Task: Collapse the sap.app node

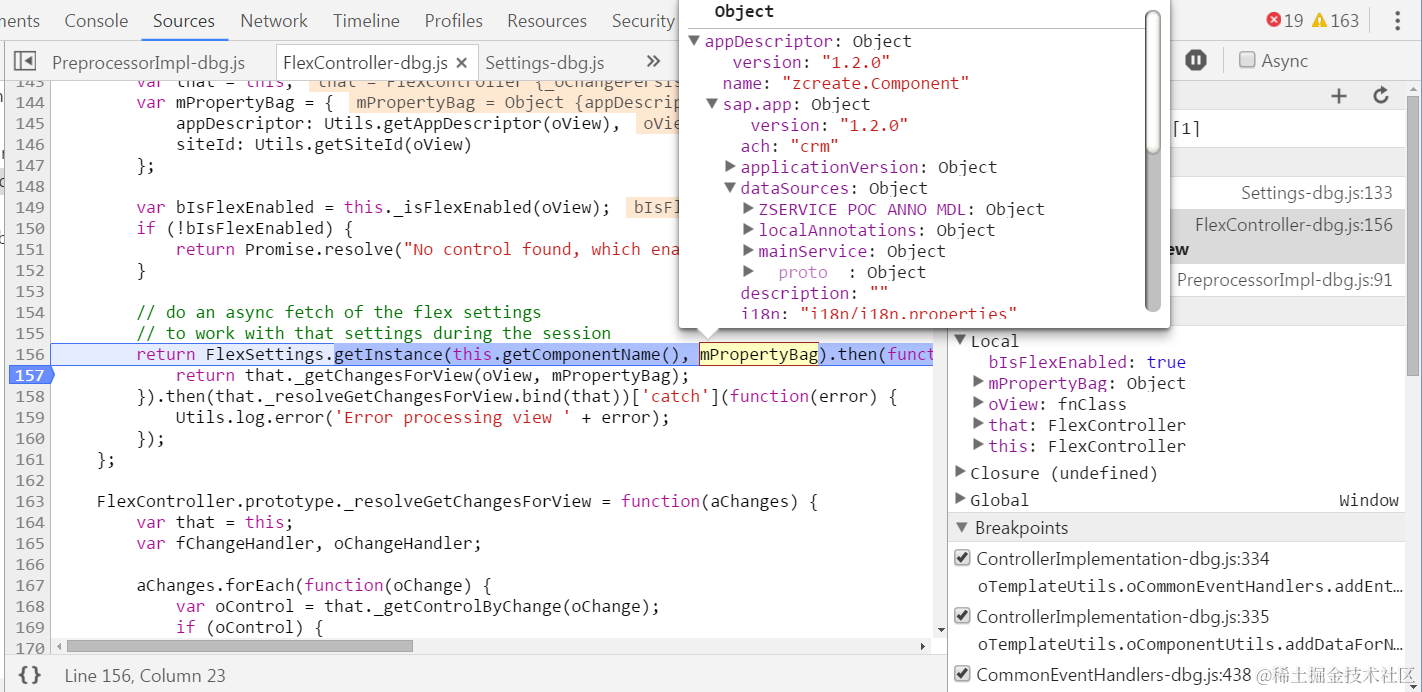Action: click(712, 104)
